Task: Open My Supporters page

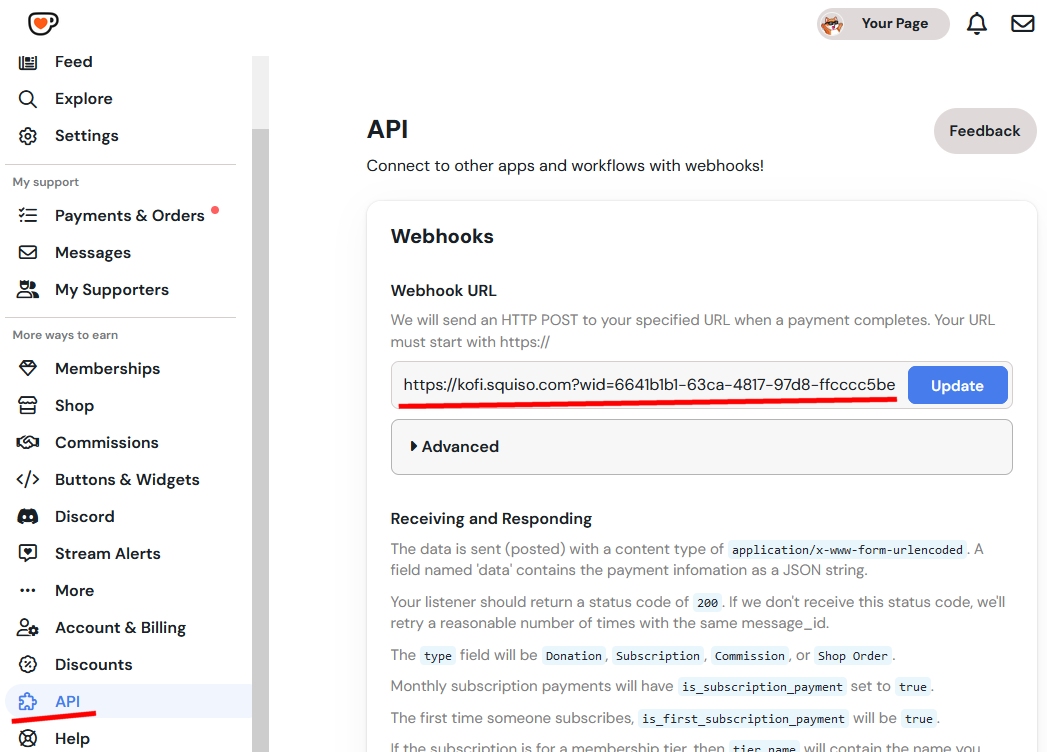Action: coord(112,290)
